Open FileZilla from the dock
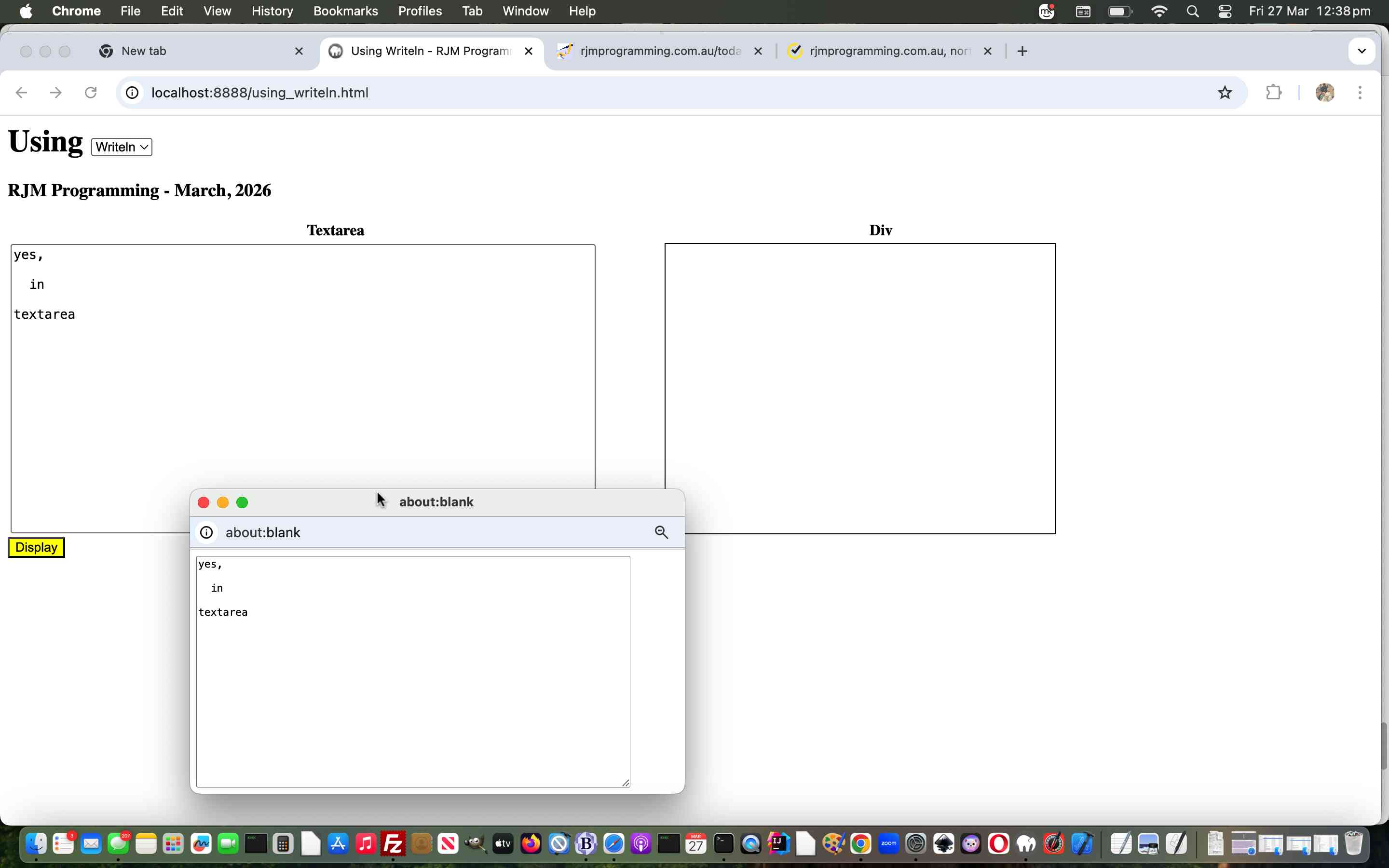The height and width of the screenshot is (868, 1389). point(392,843)
